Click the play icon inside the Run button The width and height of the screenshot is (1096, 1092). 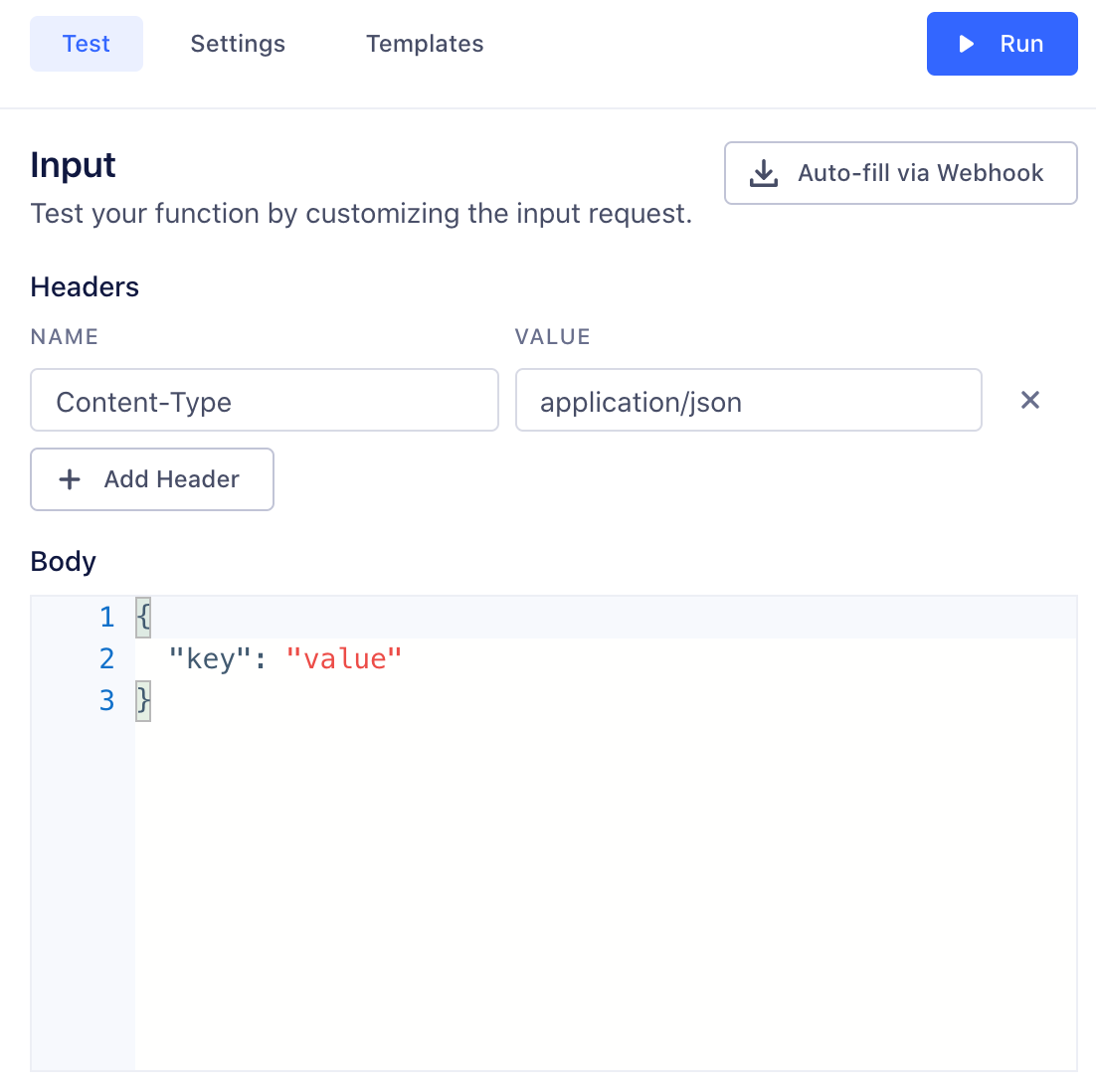click(965, 44)
